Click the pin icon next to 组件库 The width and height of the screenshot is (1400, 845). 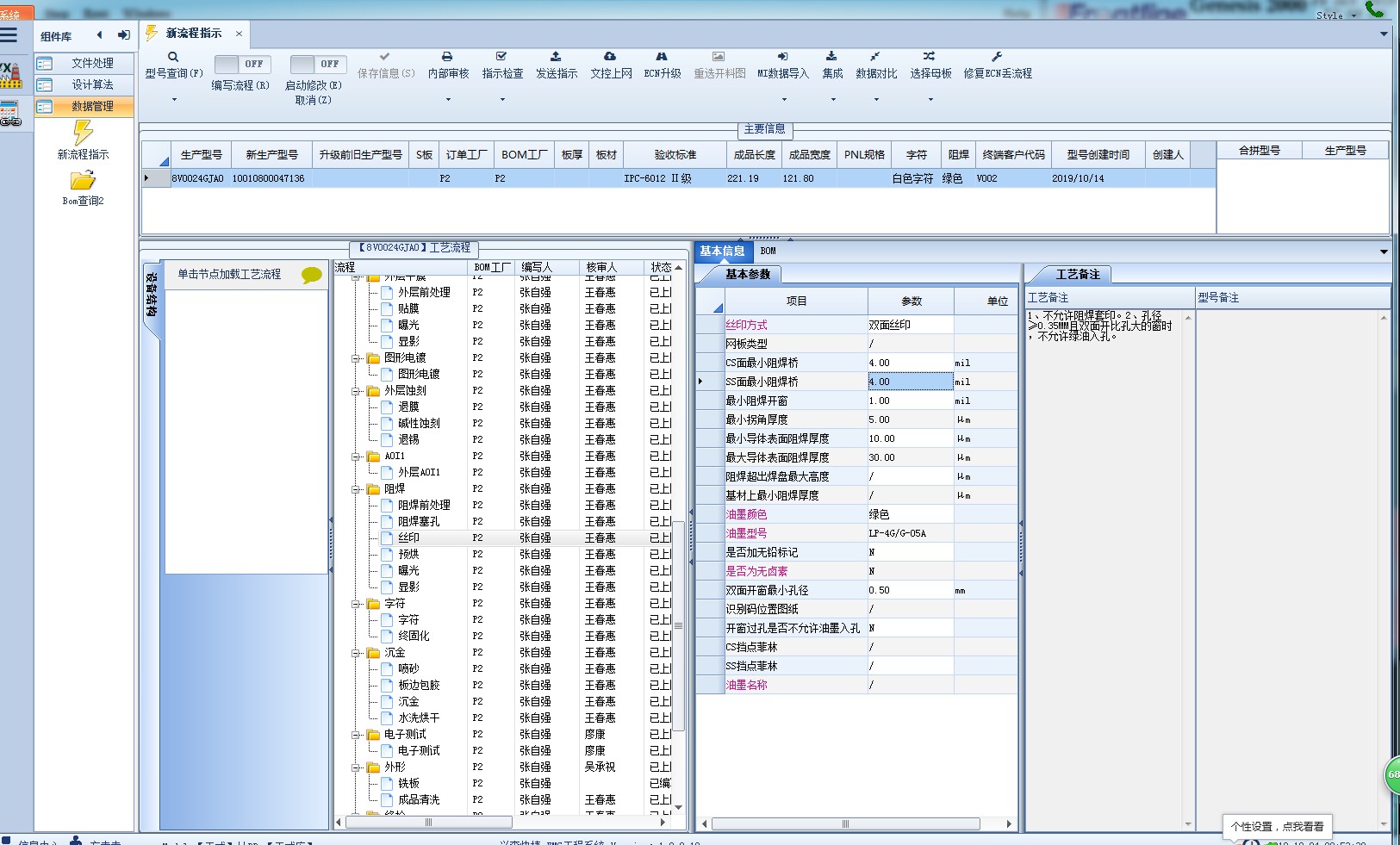(123, 35)
